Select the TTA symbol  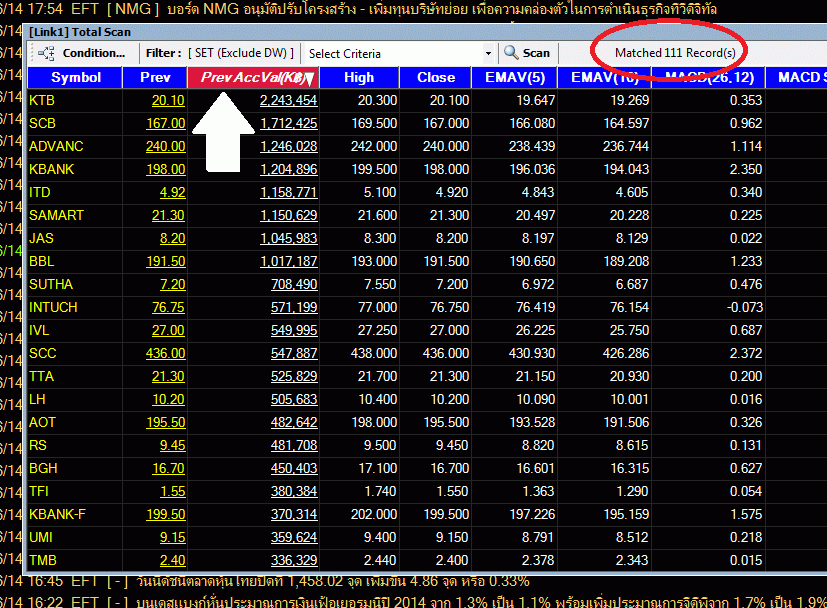click(41, 377)
